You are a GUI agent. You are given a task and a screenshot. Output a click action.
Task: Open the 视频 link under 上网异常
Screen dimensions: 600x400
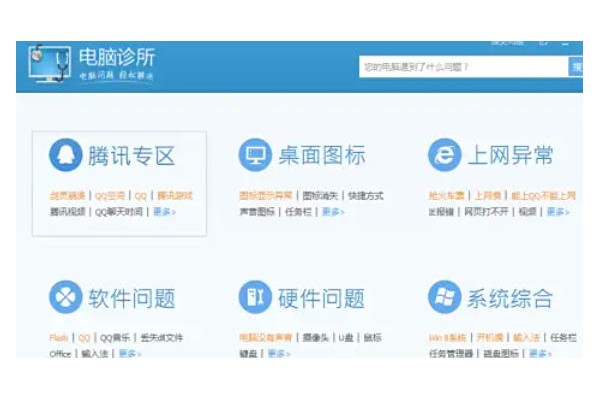point(527,212)
